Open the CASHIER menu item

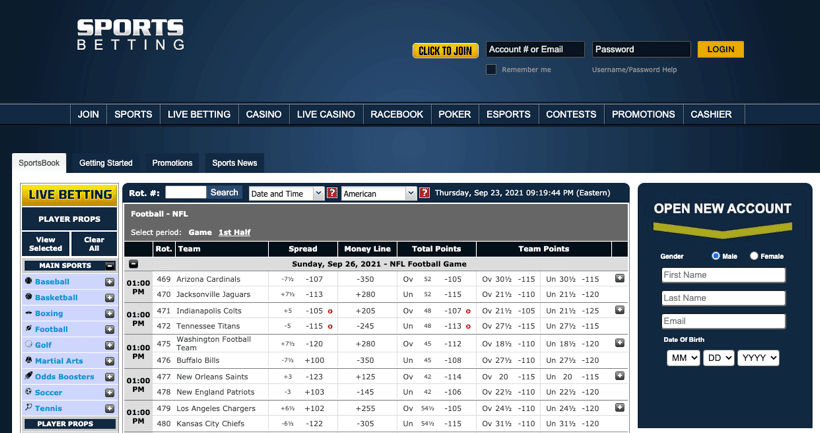click(711, 115)
